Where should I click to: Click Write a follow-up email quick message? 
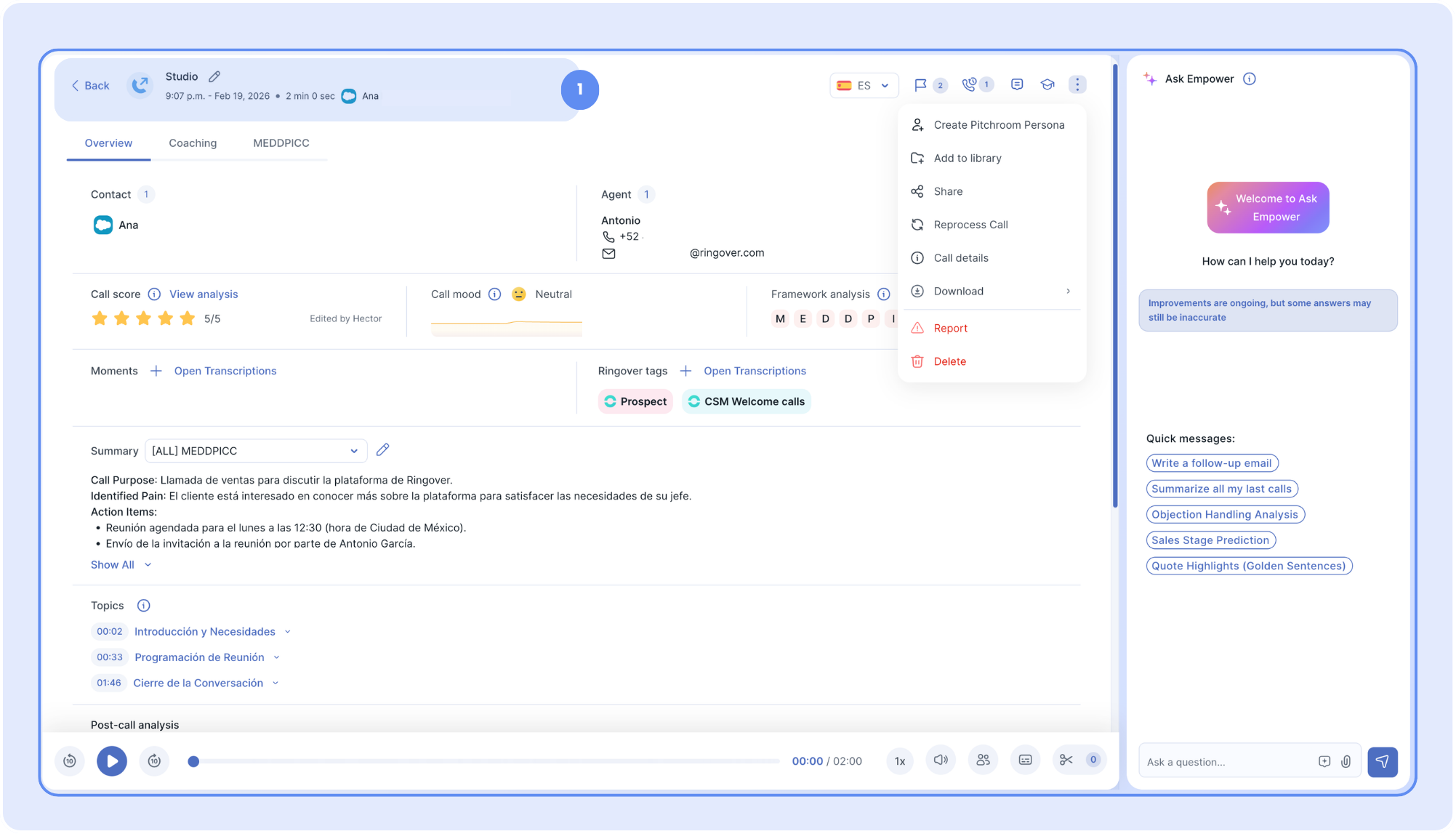(x=1211, y=463)
